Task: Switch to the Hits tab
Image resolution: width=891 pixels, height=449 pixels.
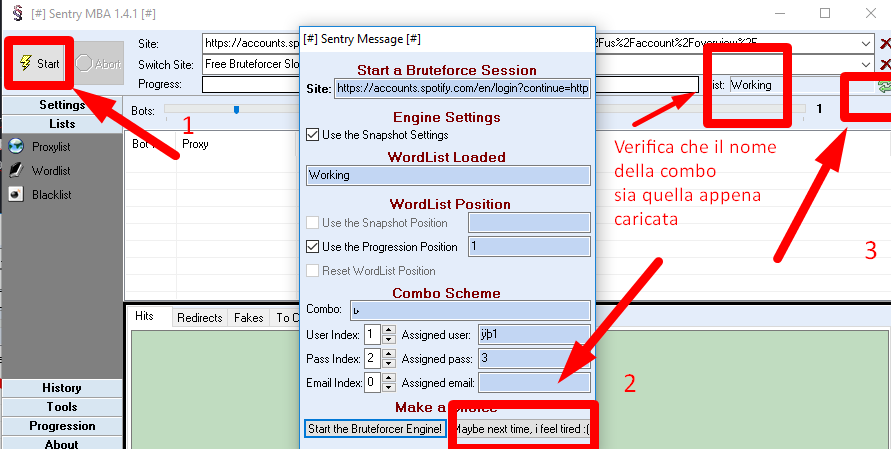Action: tap(144, 317)
